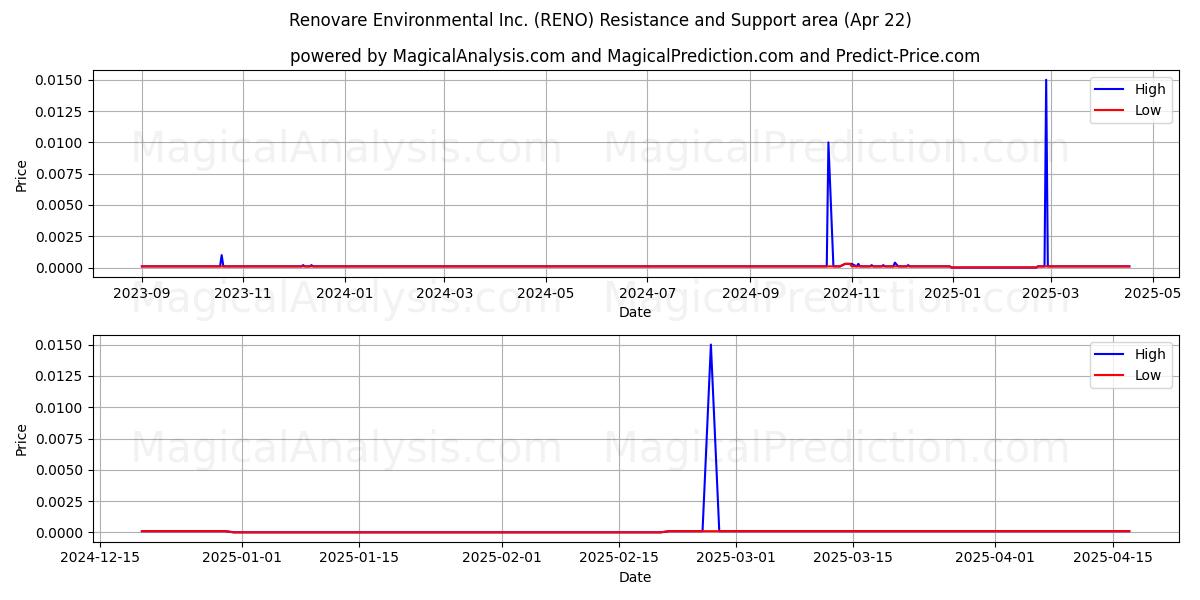Click the 2024-07 date label on top chart
1200x600 pixels.
[647, 293]
